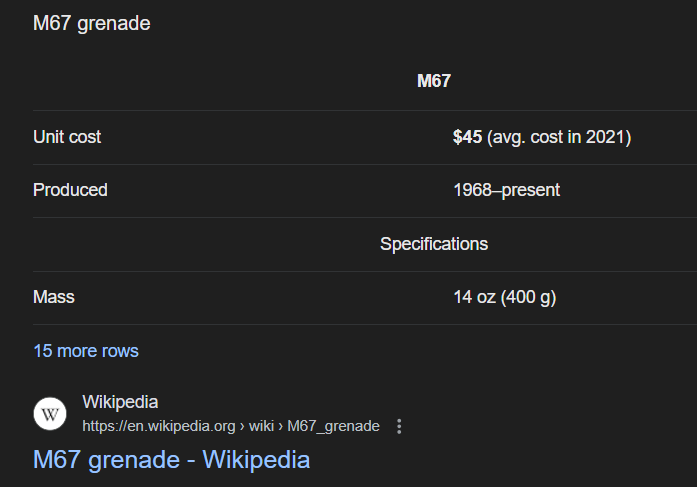Click the M67_grenade part of the URL
The width and height of the screenshot is (697, 487).
click(x=333, y=426)
